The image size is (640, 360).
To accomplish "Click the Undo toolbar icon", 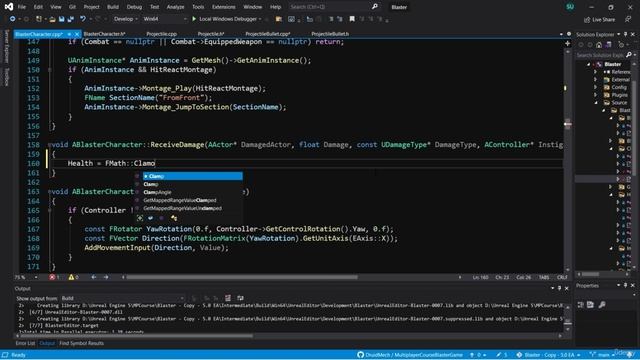I will coord(83,19).
